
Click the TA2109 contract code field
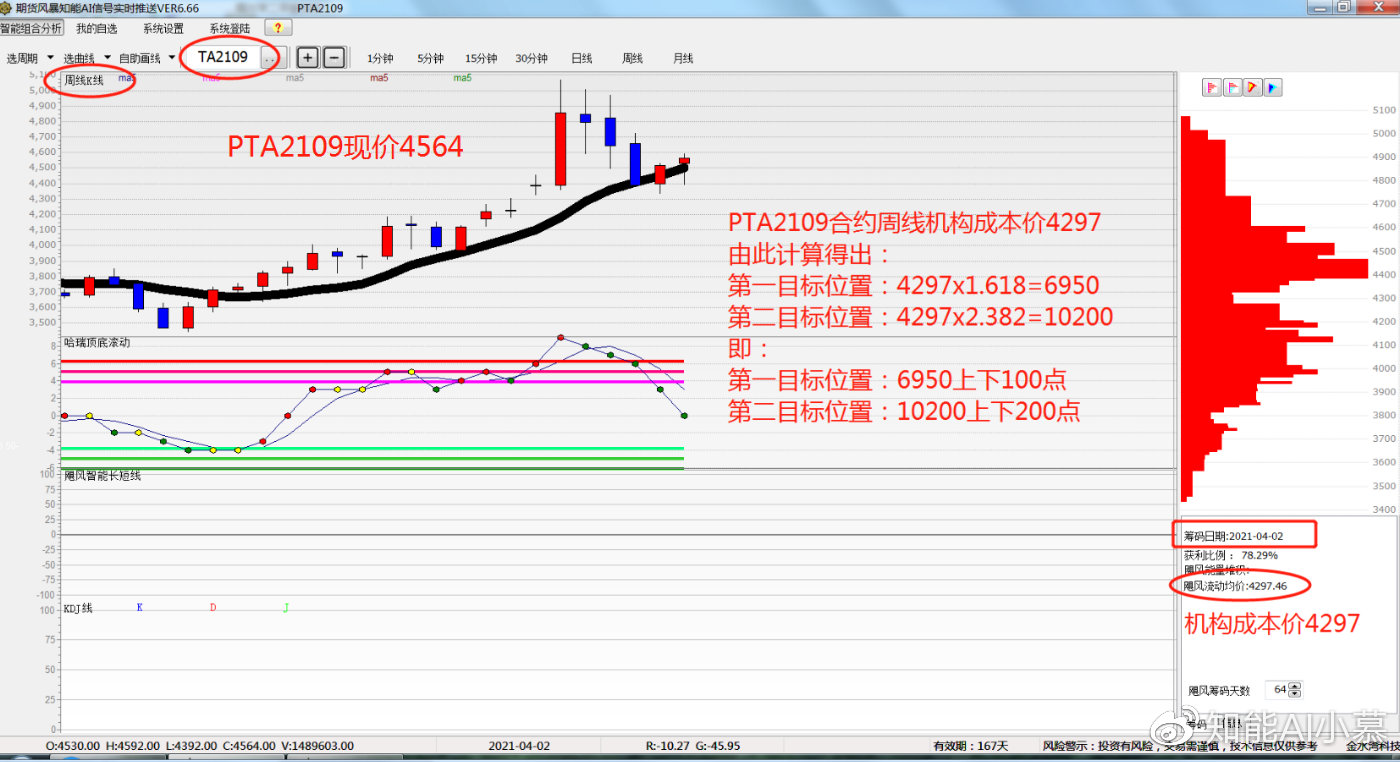point(223,57)
